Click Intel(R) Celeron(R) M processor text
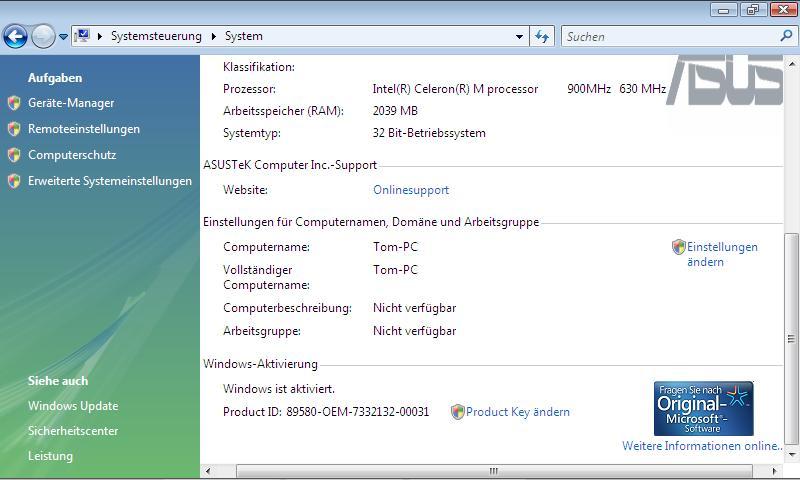 [455, 89]
